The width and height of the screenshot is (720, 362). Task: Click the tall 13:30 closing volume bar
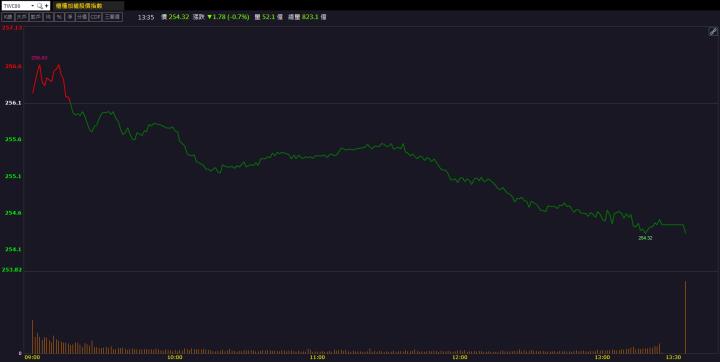coord(686,317)
